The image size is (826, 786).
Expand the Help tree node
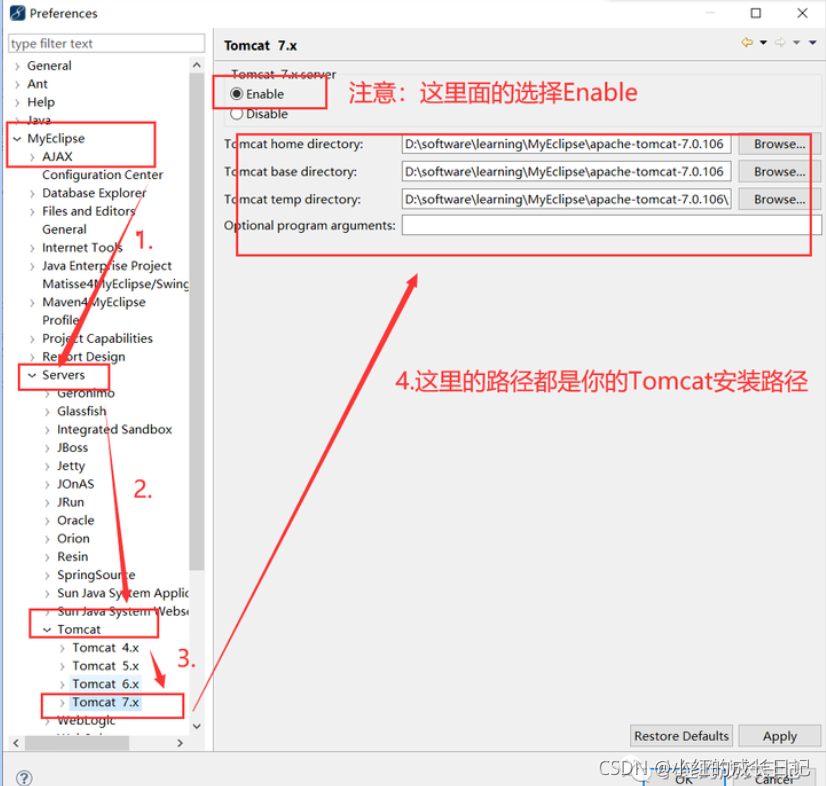tap(17, 103)
